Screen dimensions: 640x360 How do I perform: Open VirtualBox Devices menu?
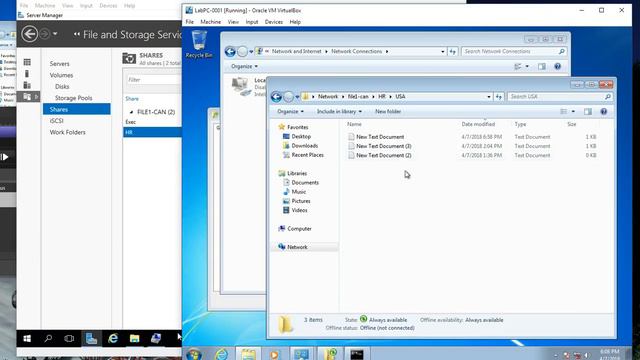click(273, 22)
